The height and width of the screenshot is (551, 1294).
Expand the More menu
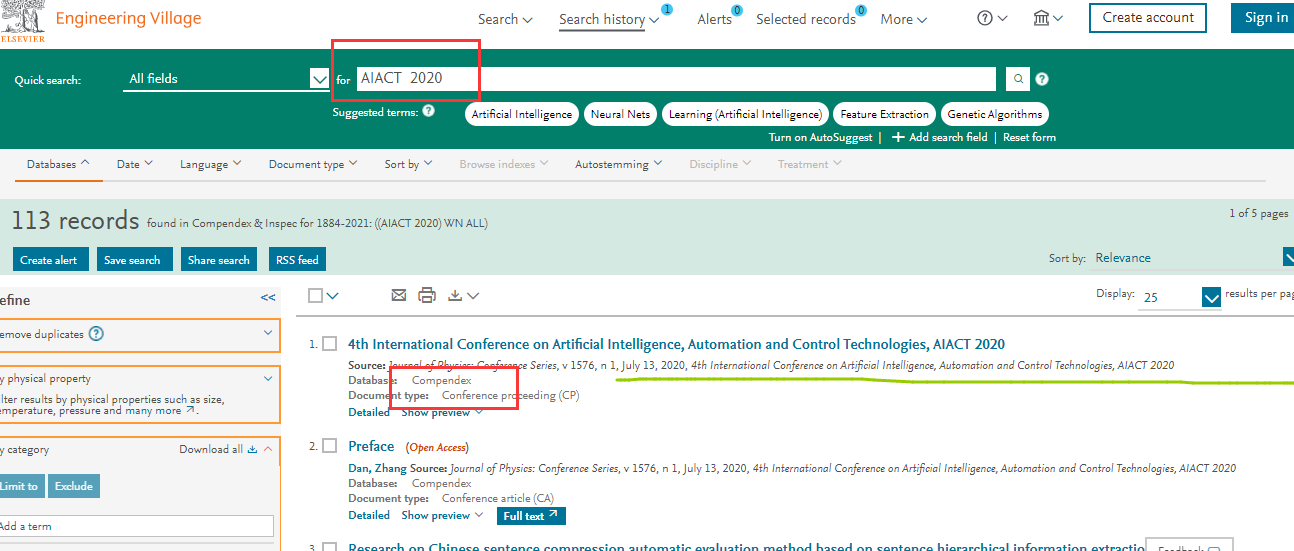tap(904, 19)
